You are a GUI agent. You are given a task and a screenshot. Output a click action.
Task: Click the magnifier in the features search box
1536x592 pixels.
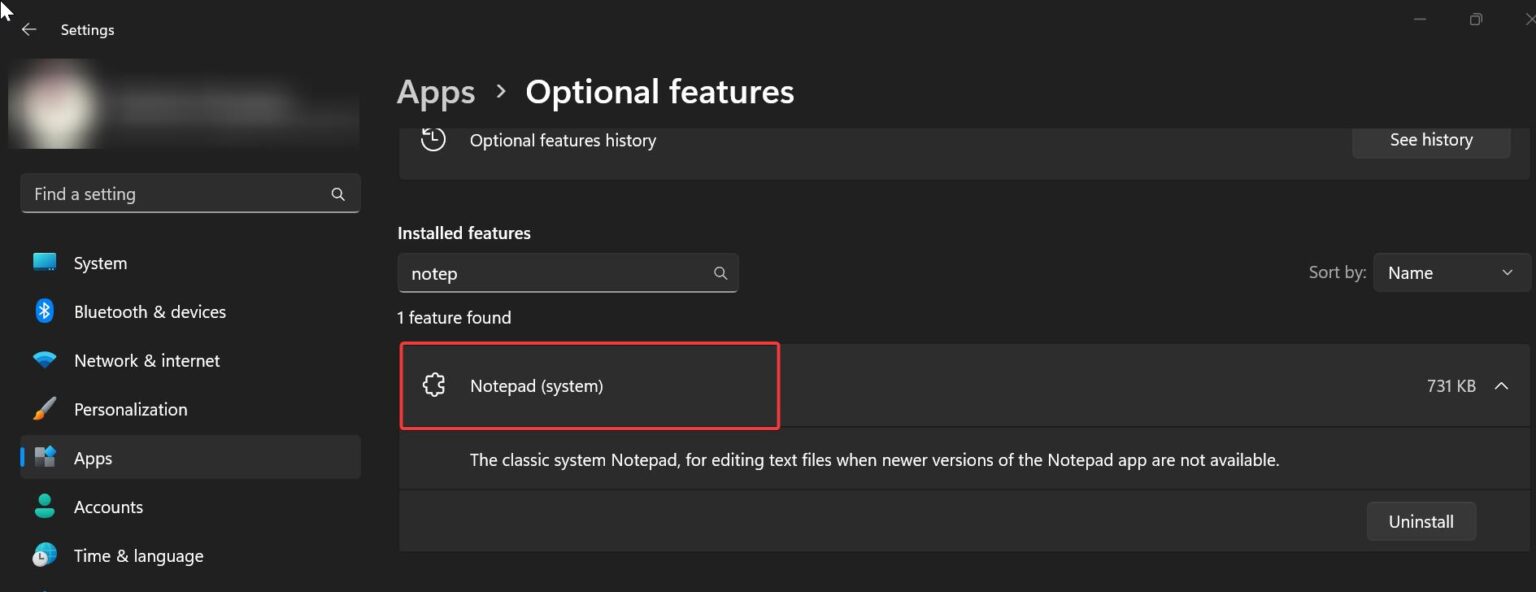[x=720, y=272]
